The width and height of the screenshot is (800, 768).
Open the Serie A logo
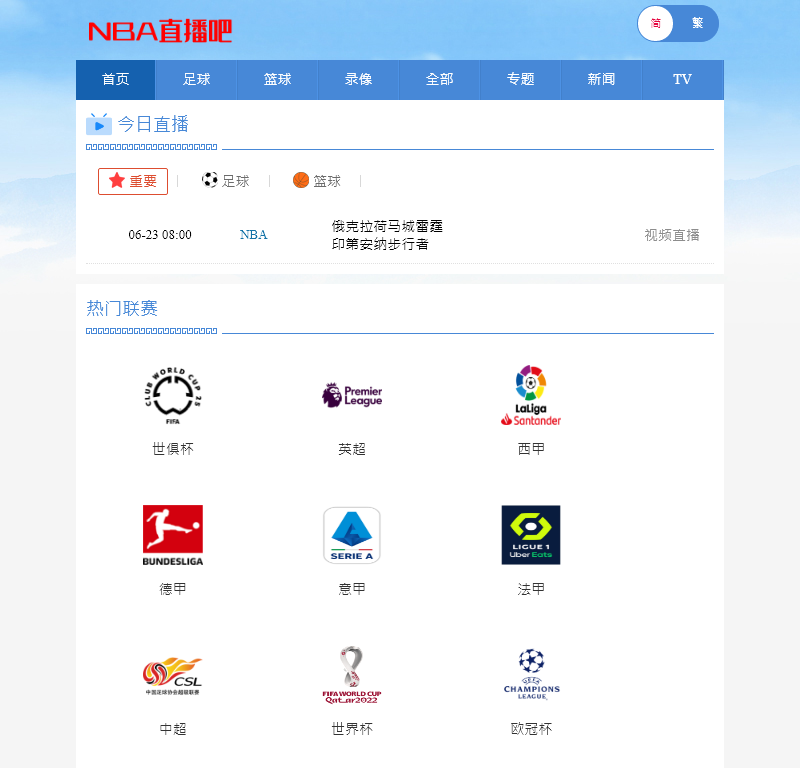pyautogui.click(x=352, y=535)
